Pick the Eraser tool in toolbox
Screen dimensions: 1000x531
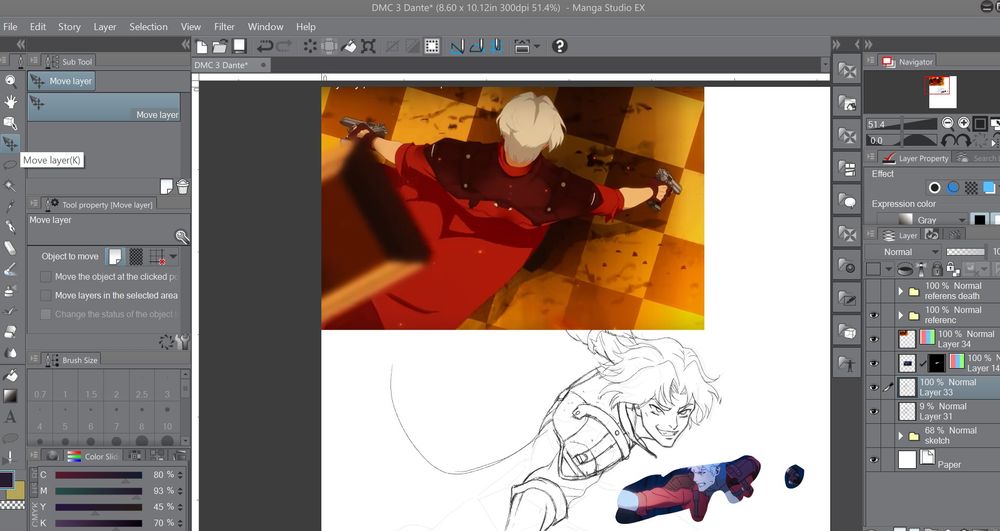(10, 248)
